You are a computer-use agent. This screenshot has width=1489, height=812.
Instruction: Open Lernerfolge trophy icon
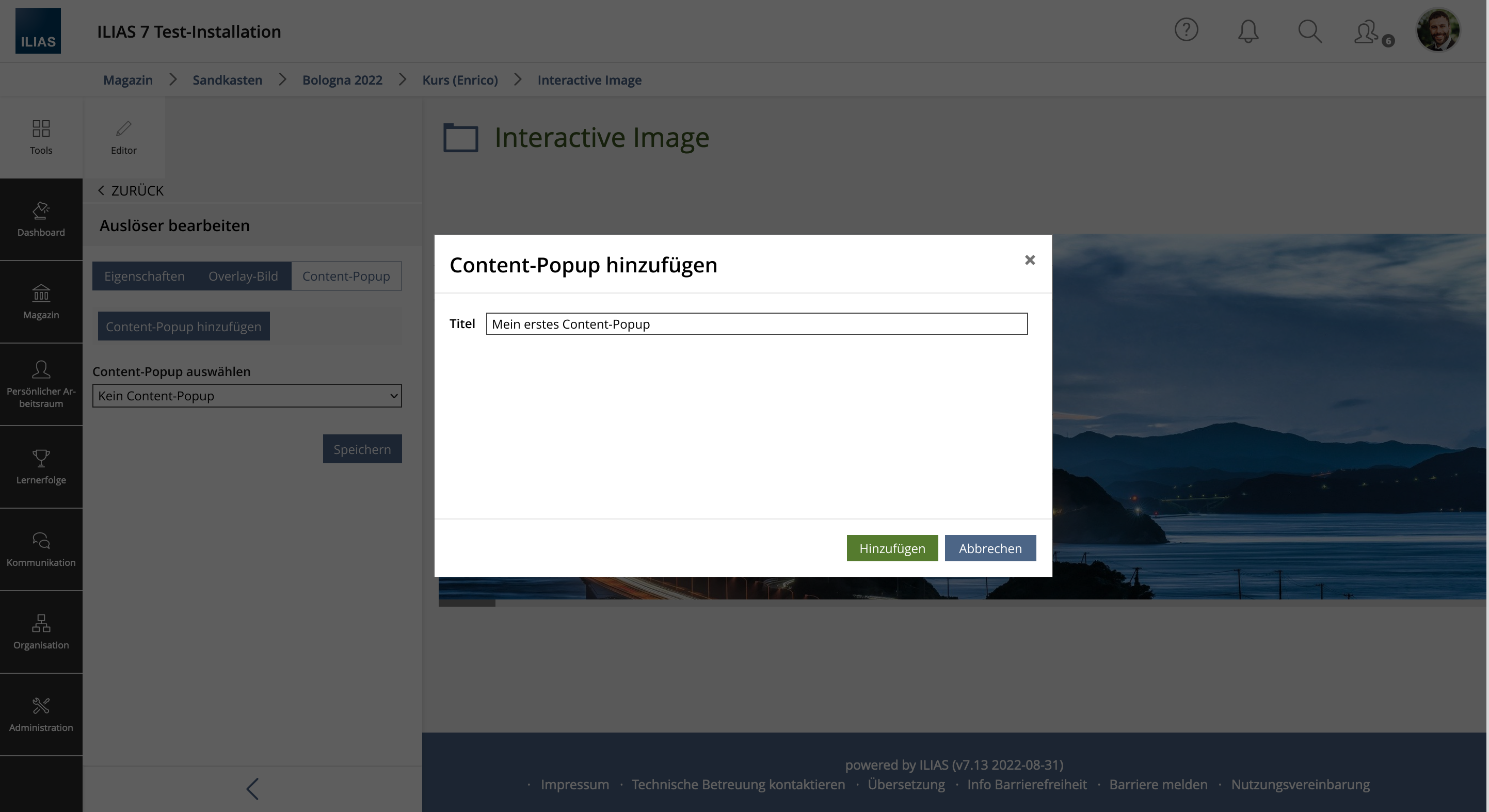coord(41,467)
